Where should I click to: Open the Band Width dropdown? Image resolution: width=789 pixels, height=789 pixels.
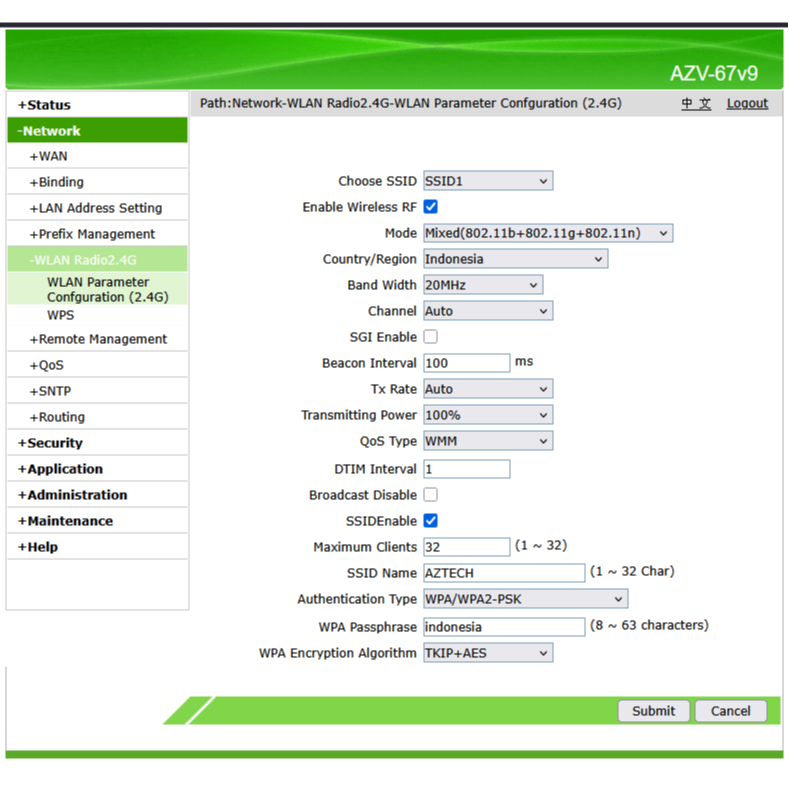point(483,285)
